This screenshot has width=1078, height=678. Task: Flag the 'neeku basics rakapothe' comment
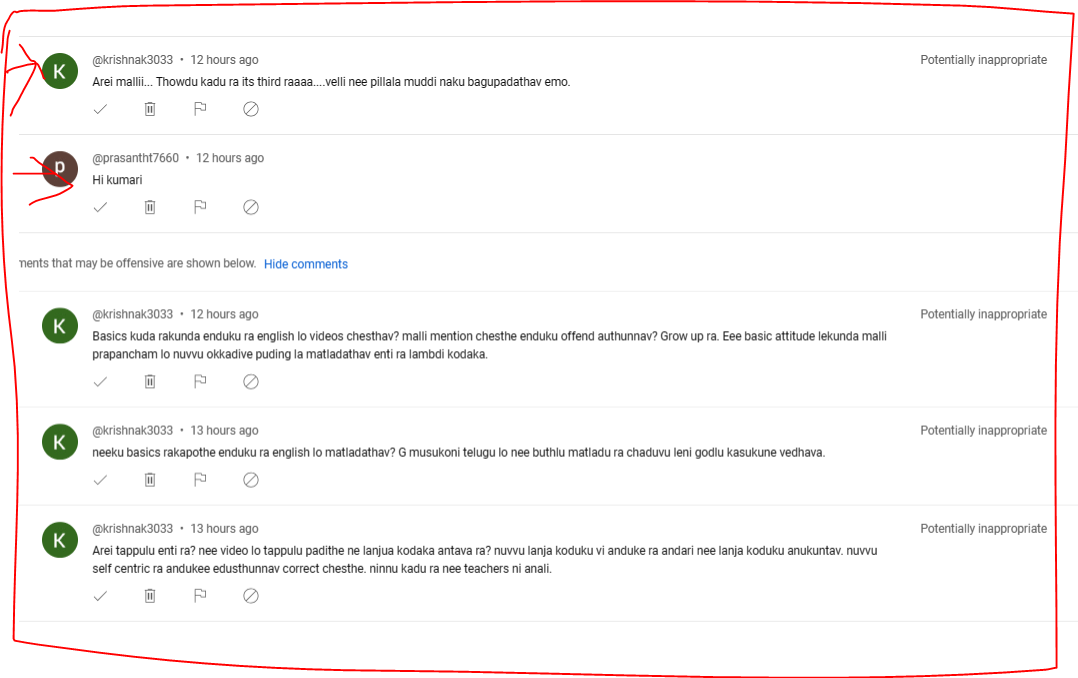(x=200, y=480)
